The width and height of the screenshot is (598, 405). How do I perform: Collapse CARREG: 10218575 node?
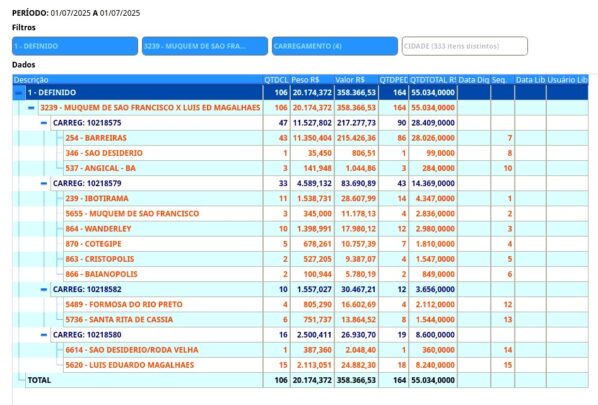[x=44, y=123]
